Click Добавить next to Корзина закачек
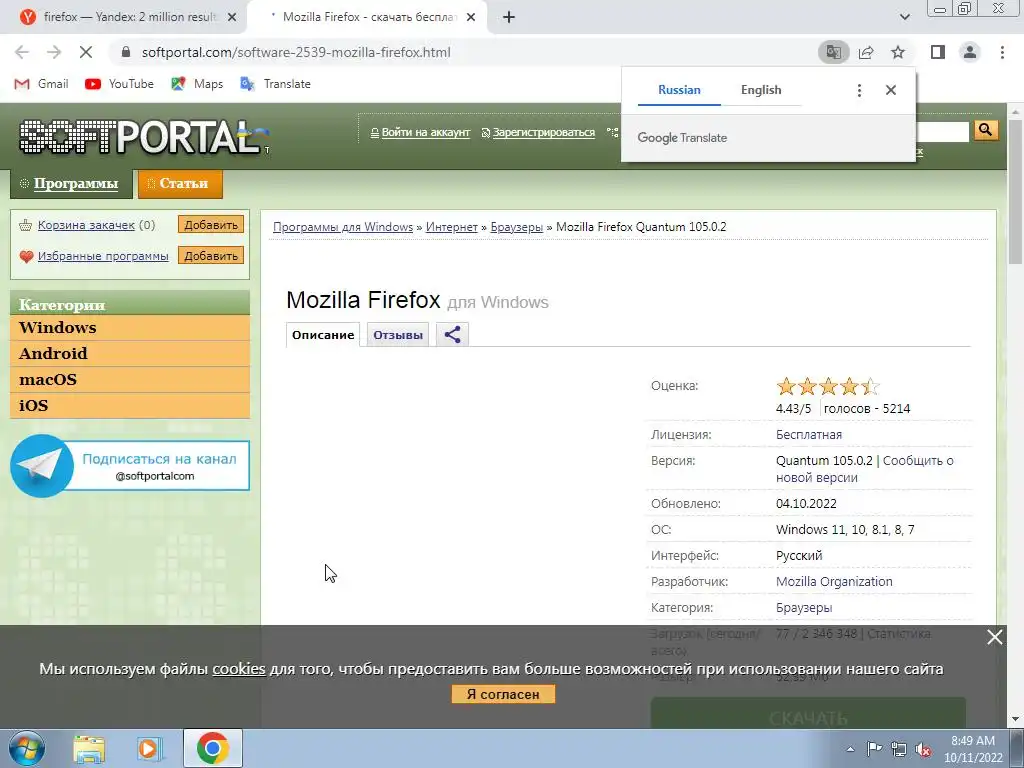The height and width of the screenshot is (768, 1024). tap(211, 225)
